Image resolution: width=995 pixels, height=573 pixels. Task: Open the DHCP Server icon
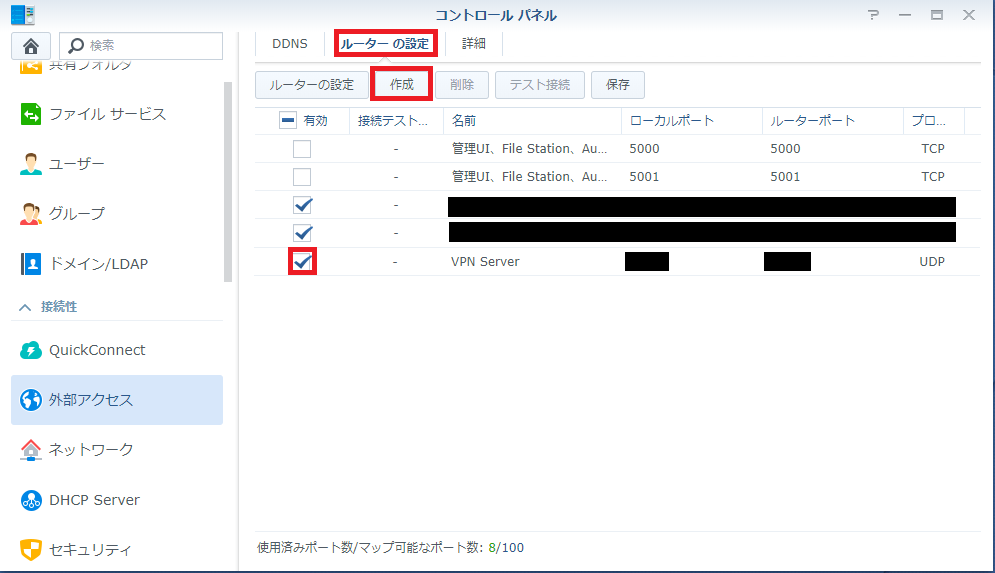[x=30, y=500]
